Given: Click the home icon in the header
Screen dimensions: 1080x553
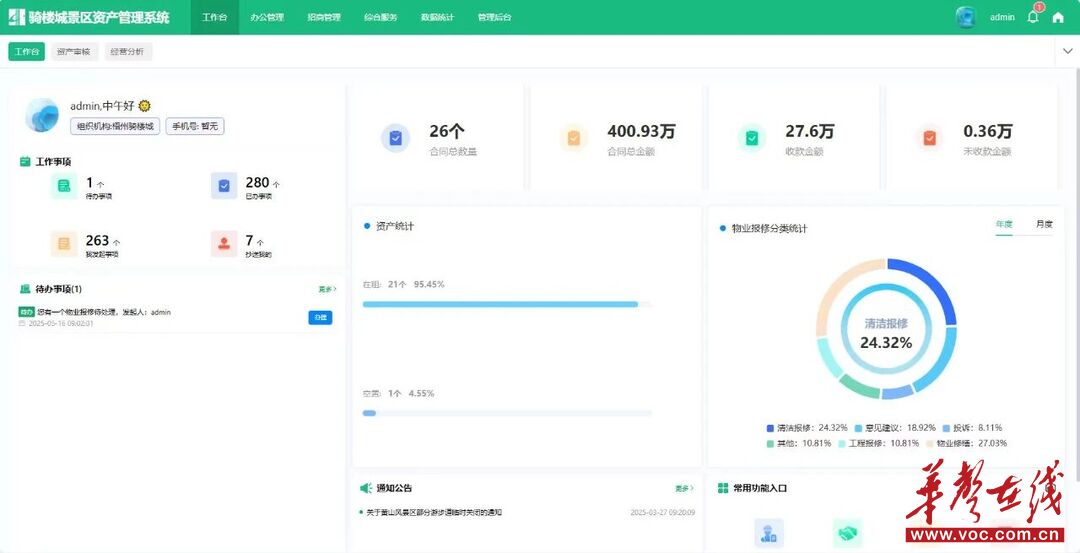Looking at the screenshot, I should [1058, 17].
